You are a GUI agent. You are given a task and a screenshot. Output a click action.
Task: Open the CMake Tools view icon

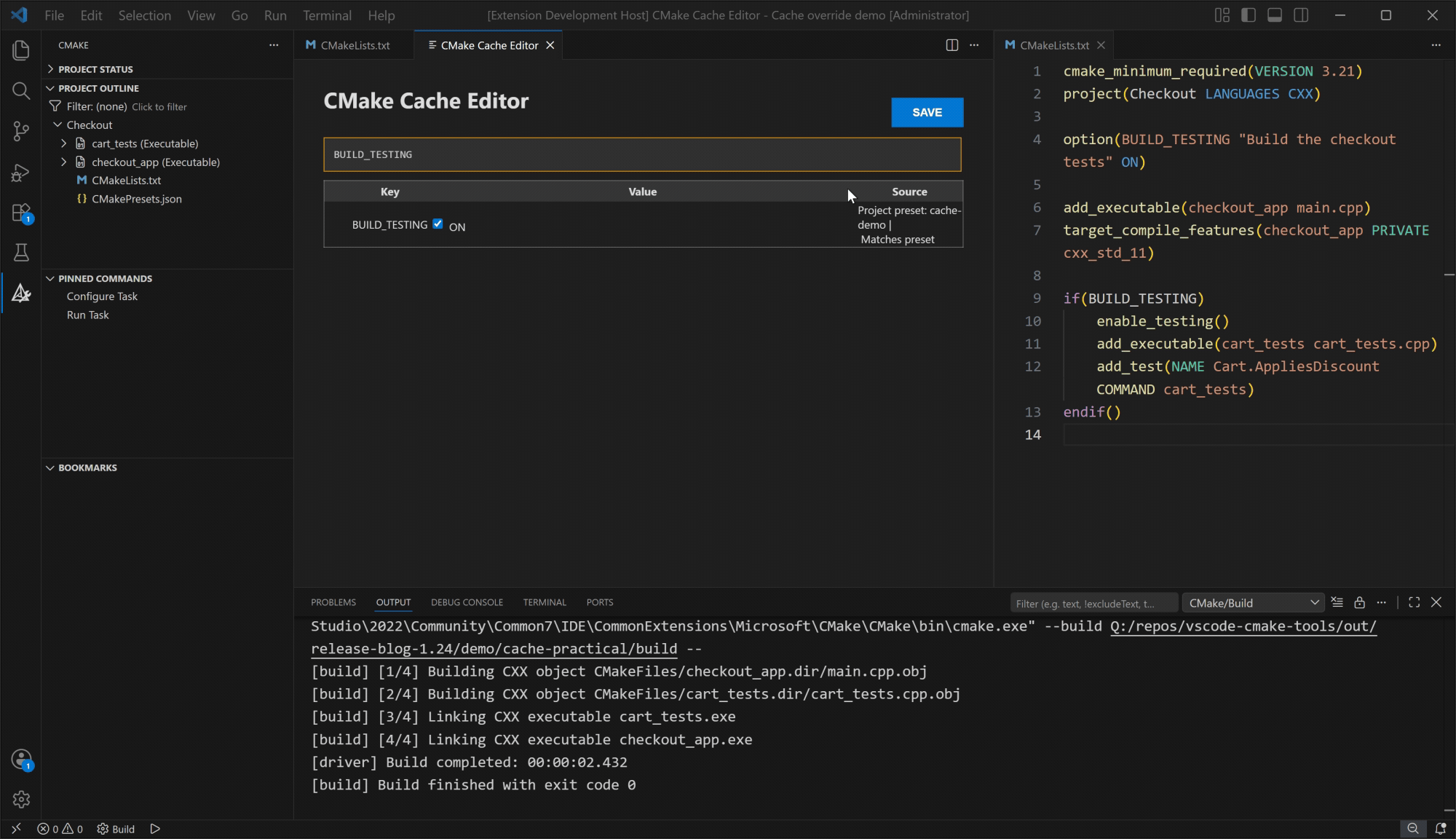coord(21,294)
